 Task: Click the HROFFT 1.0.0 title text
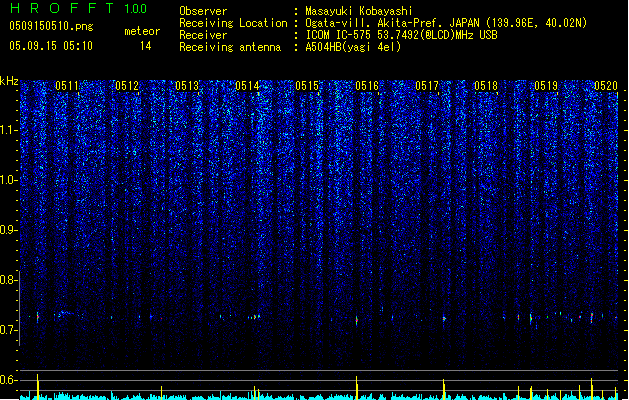(78, 8)
